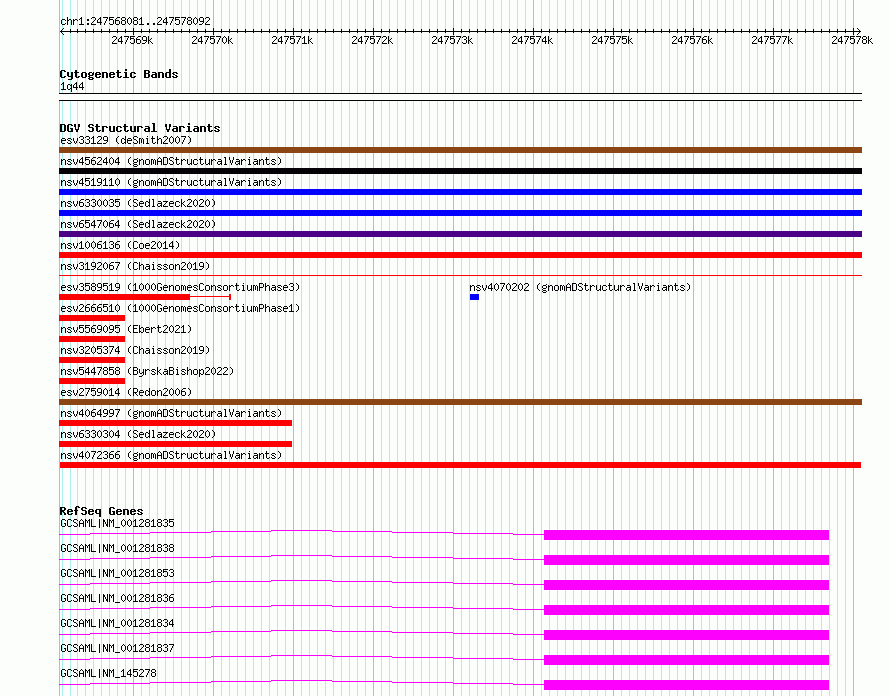This screenshot has width=890, height=696.
Task: Open GCSAML|NM_001281853 transcript label
Action: [x=117, y=573]
